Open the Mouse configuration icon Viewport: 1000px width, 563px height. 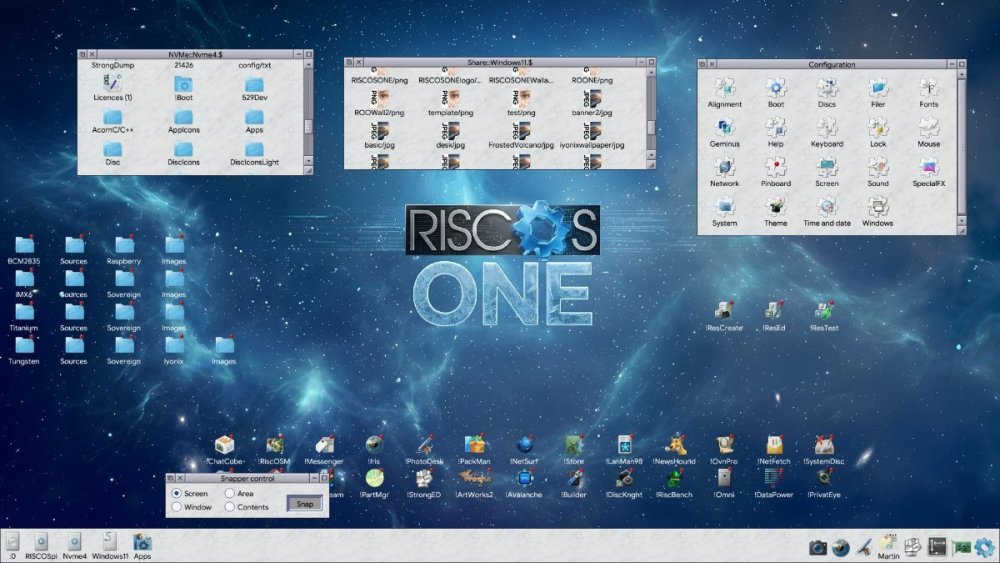(929, 133)
